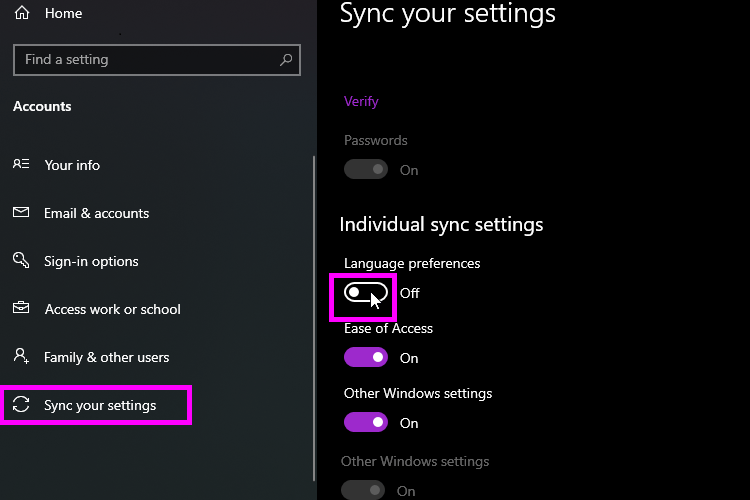
Task: Click the sidebar vertical scrollbar
Action: pyautogui.click(x=314, y=318)
